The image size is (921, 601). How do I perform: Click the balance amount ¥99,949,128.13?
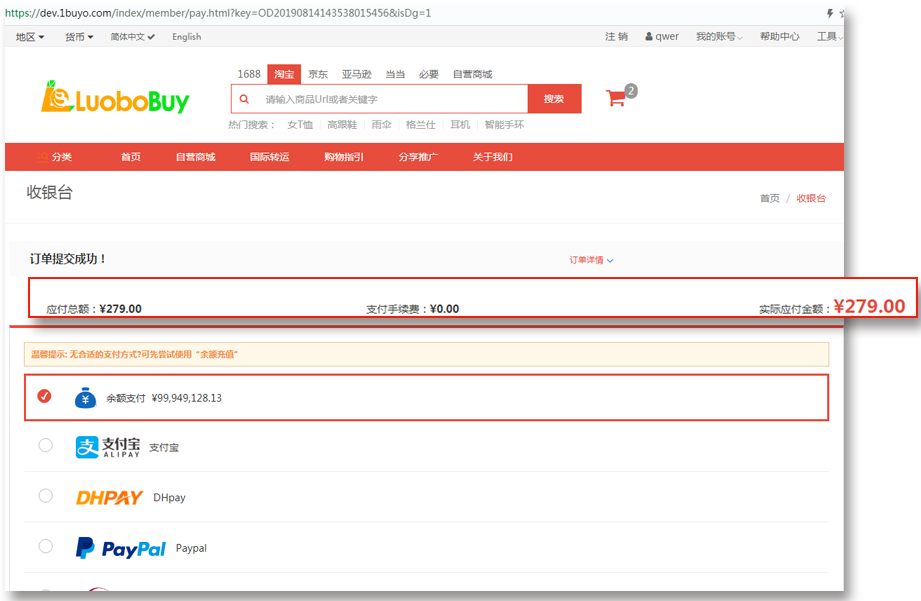[187, 398]
